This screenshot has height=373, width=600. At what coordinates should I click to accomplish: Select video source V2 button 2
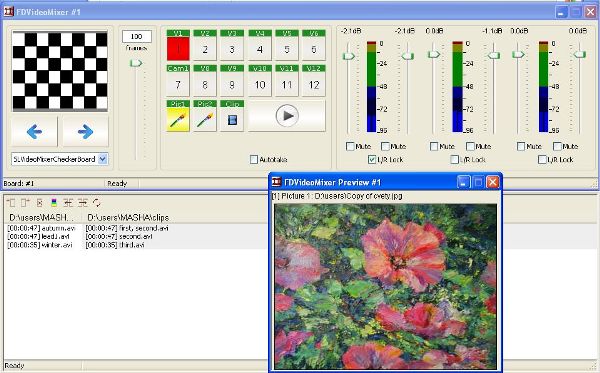pyautogui.click(x=205, y=45)
